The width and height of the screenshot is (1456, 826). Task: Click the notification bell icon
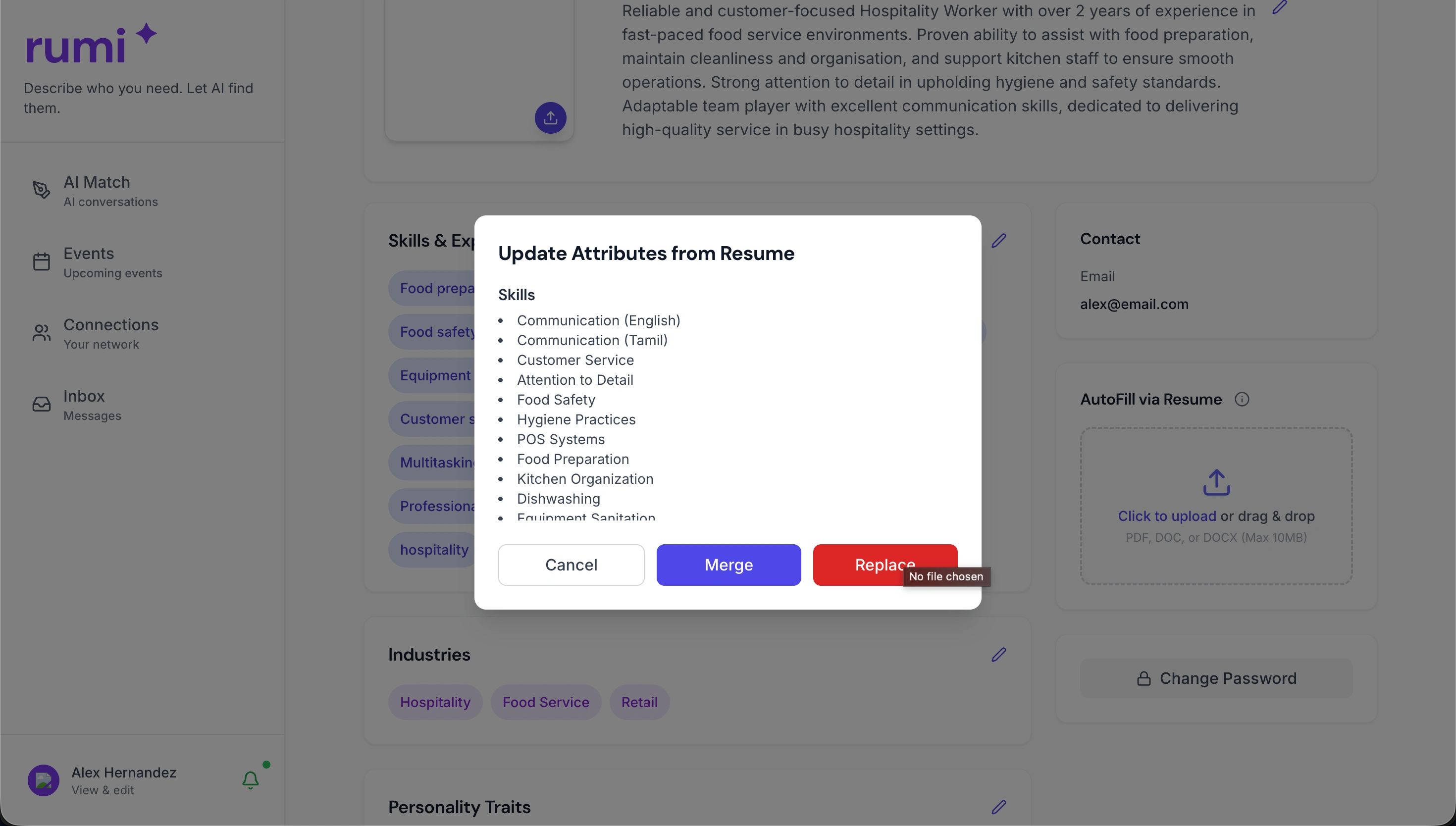(250, 780)
